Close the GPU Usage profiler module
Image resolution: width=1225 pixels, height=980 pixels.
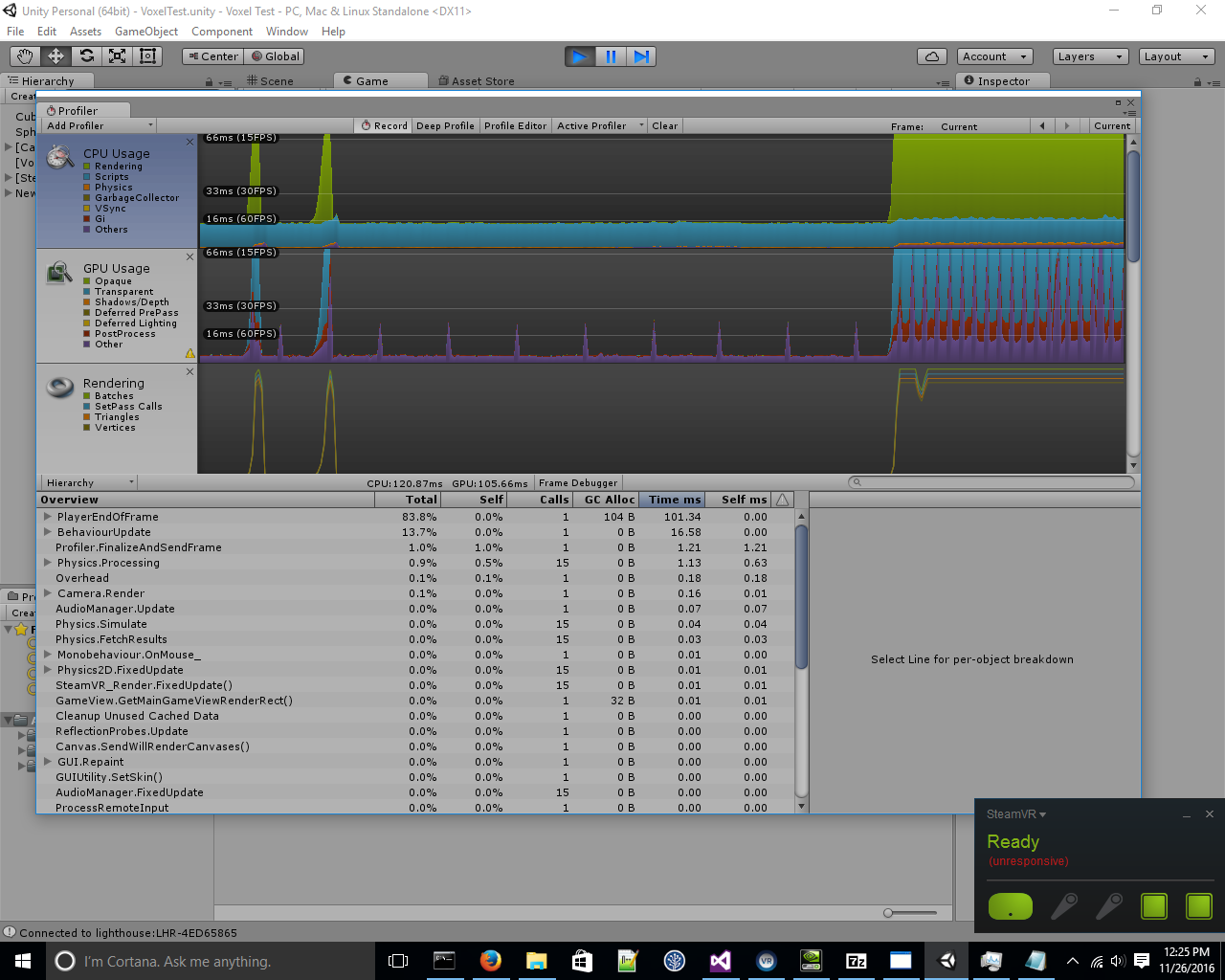click(x=189, y=256)
